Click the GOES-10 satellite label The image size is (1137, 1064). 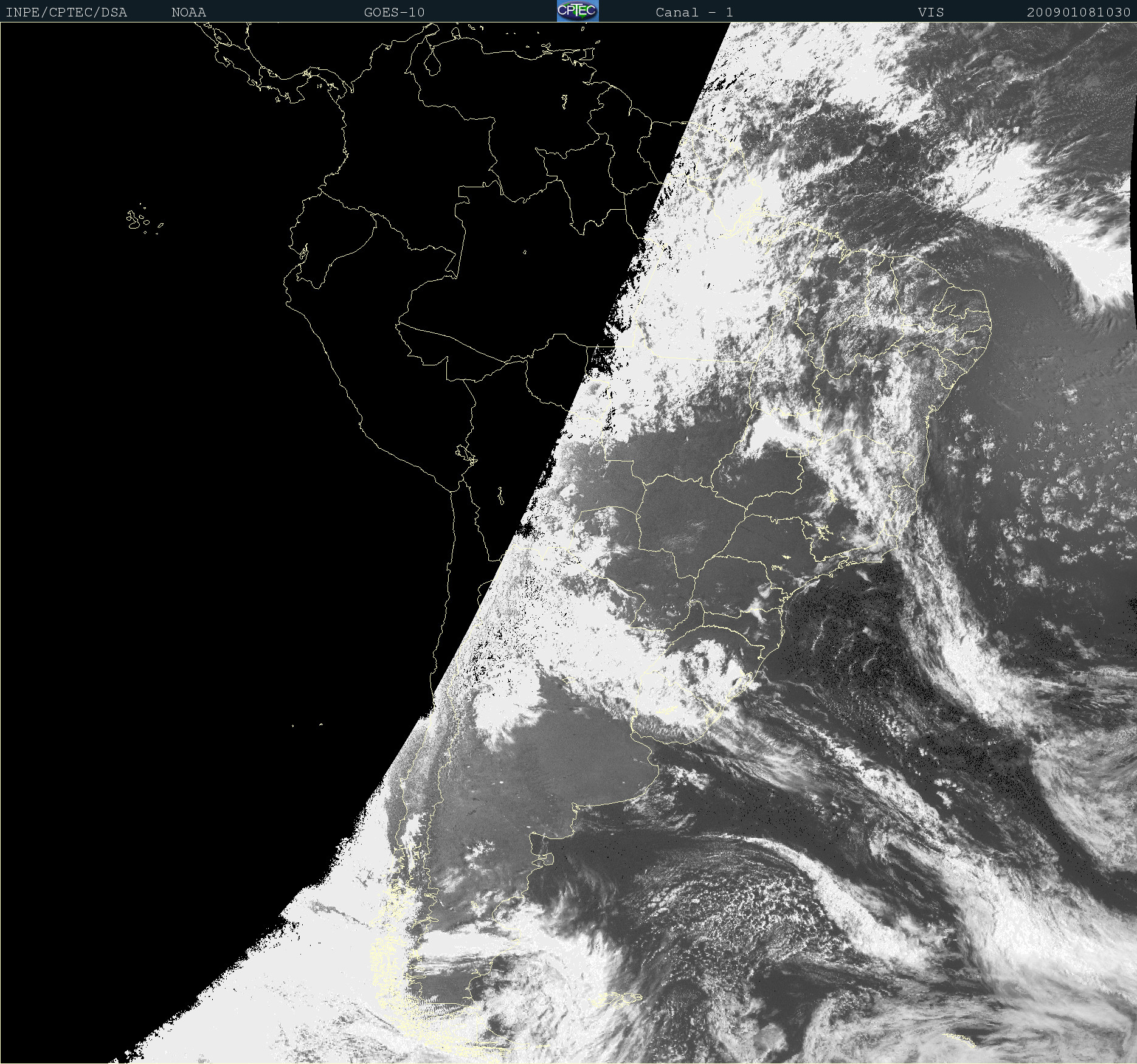pyautogui.click(x=394, y=12)
